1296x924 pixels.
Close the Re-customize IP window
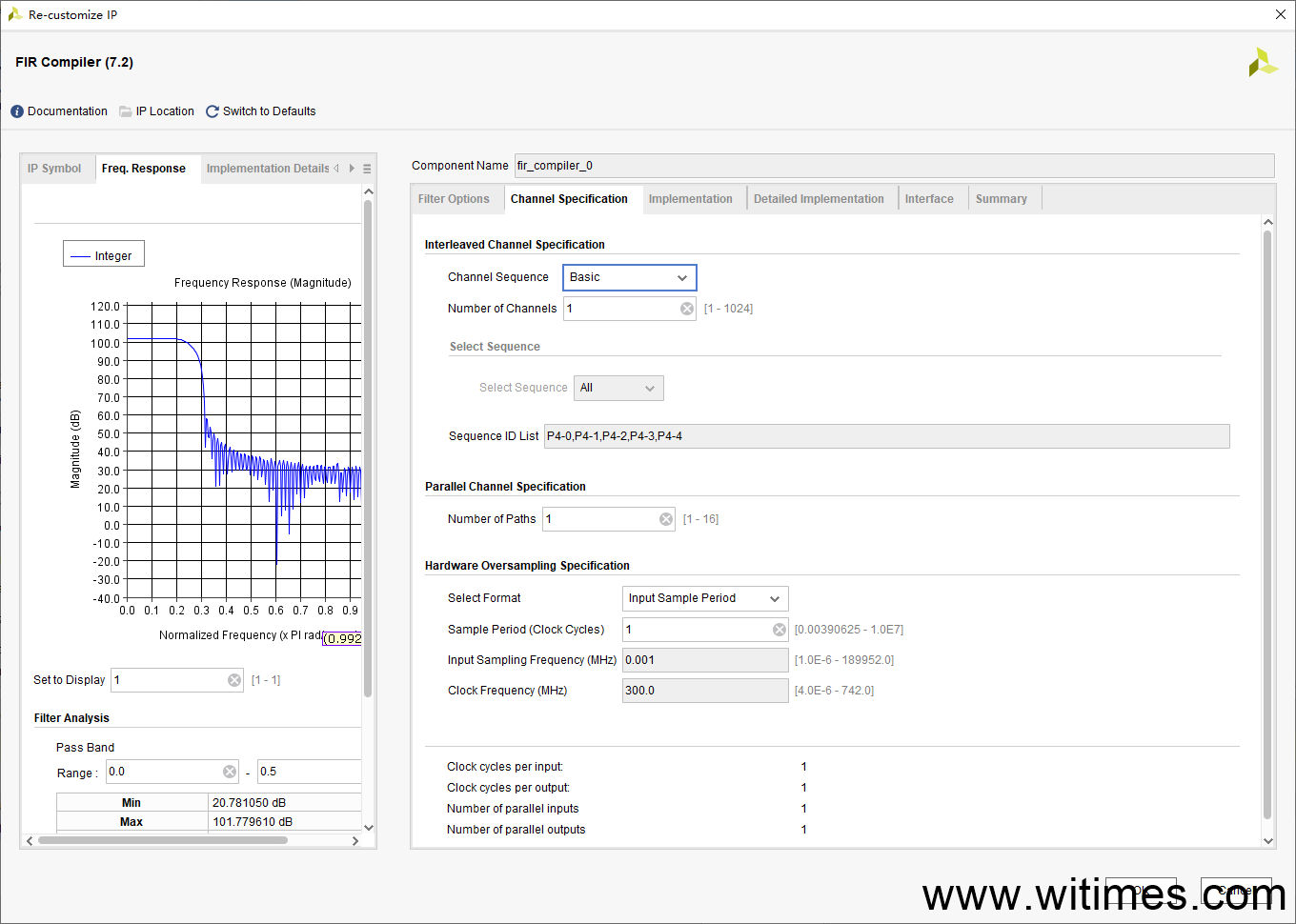[1280, 14]
